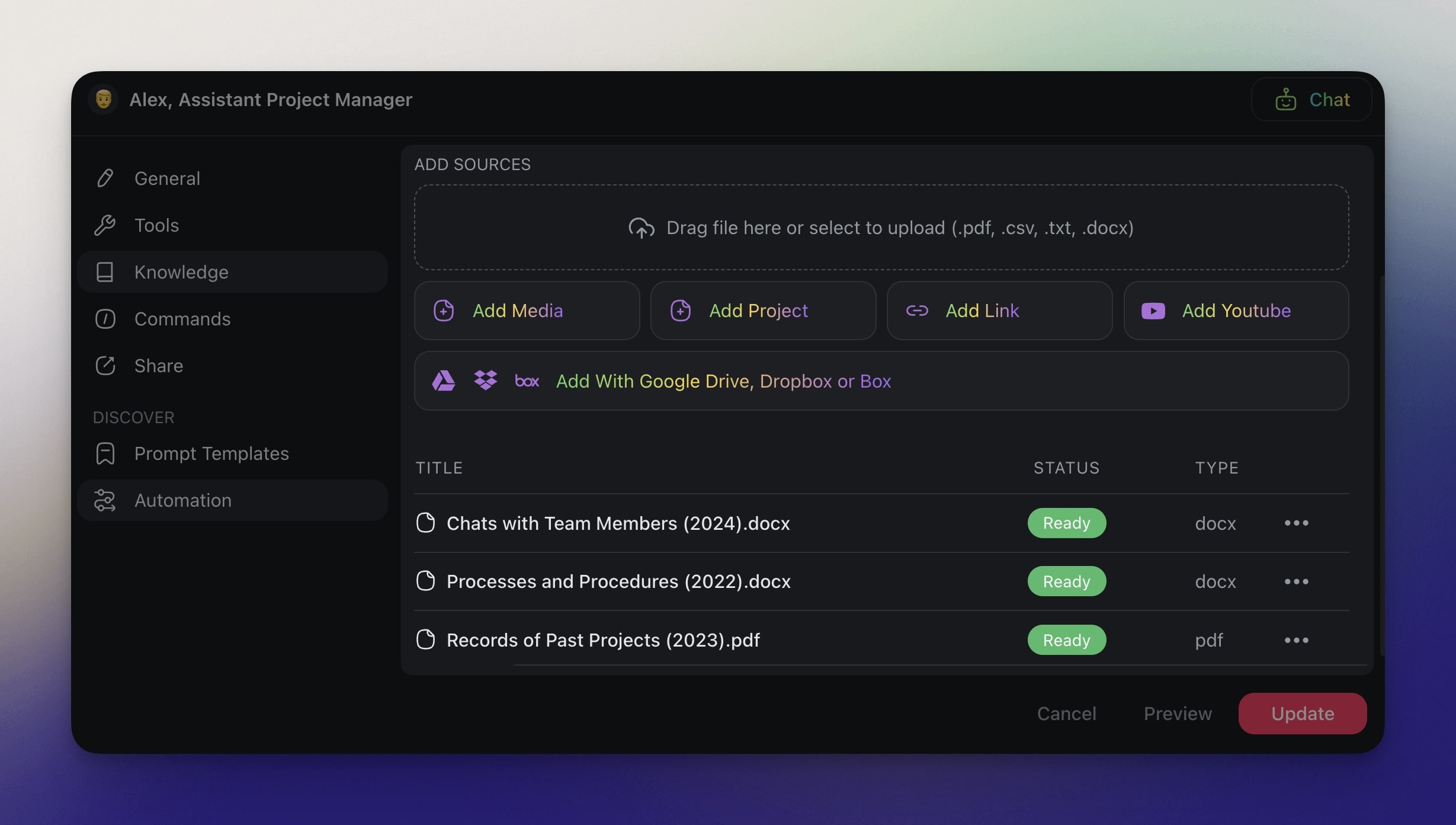This screenshot has height=825, width=1456.
Task: Open the Chat button at top right
Action: (x=1311, y=100)
